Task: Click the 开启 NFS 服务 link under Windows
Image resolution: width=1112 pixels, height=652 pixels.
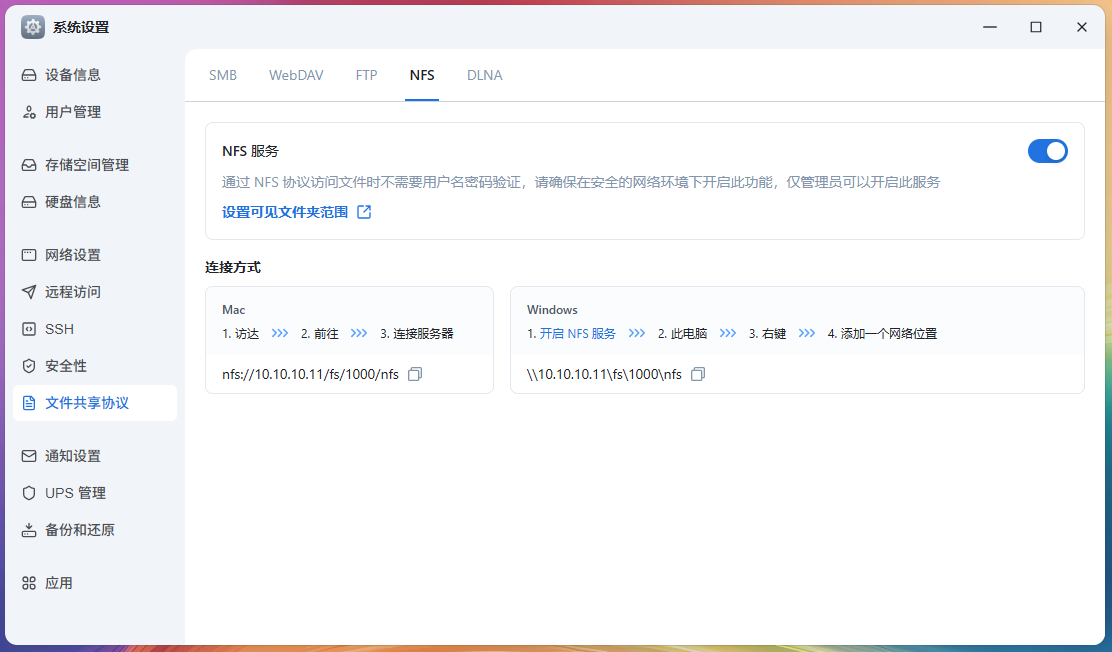Action: coord(577,334)
